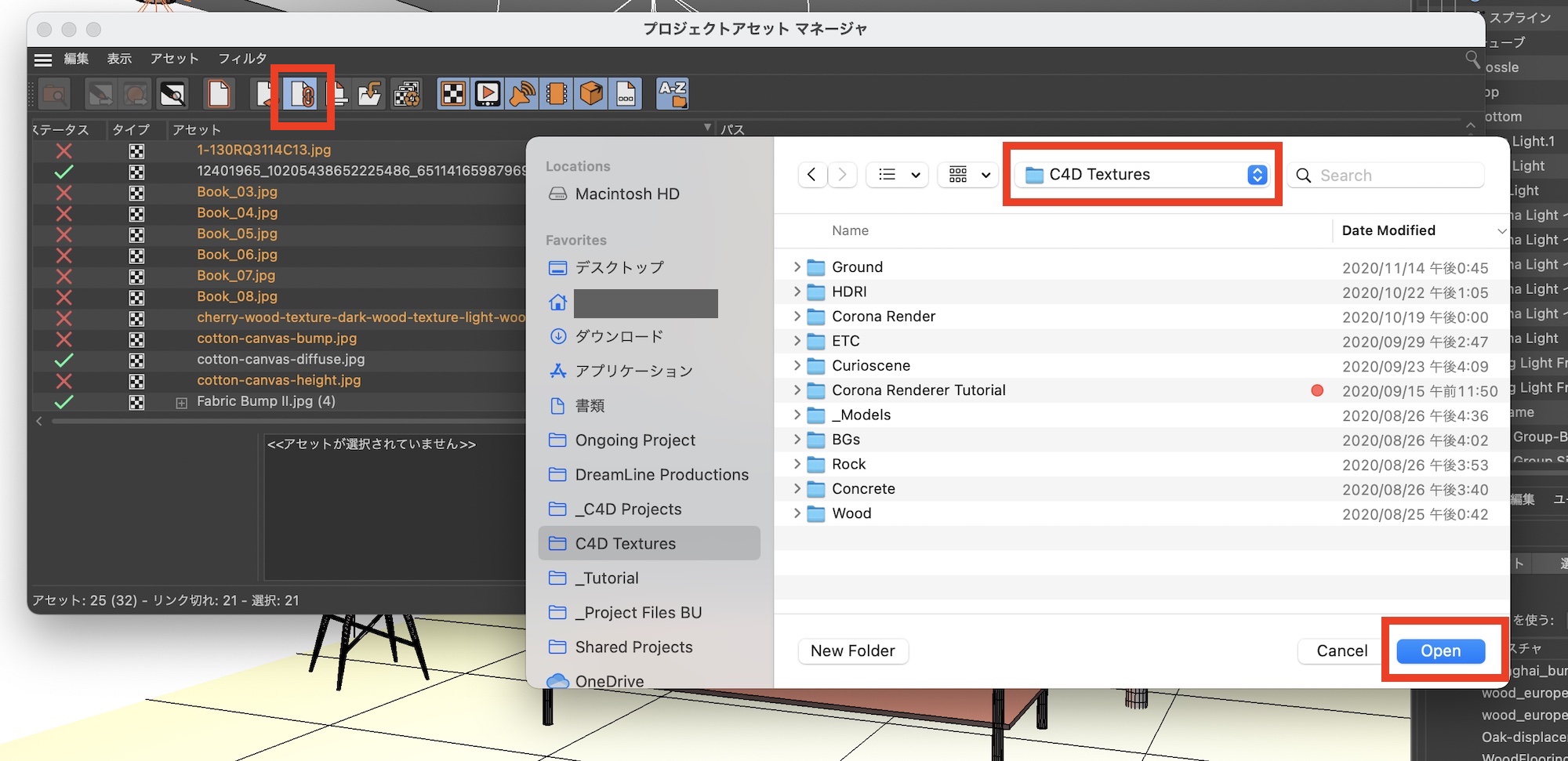
Task: Click the A-Z sort assets icon
Action: point(672,94)
